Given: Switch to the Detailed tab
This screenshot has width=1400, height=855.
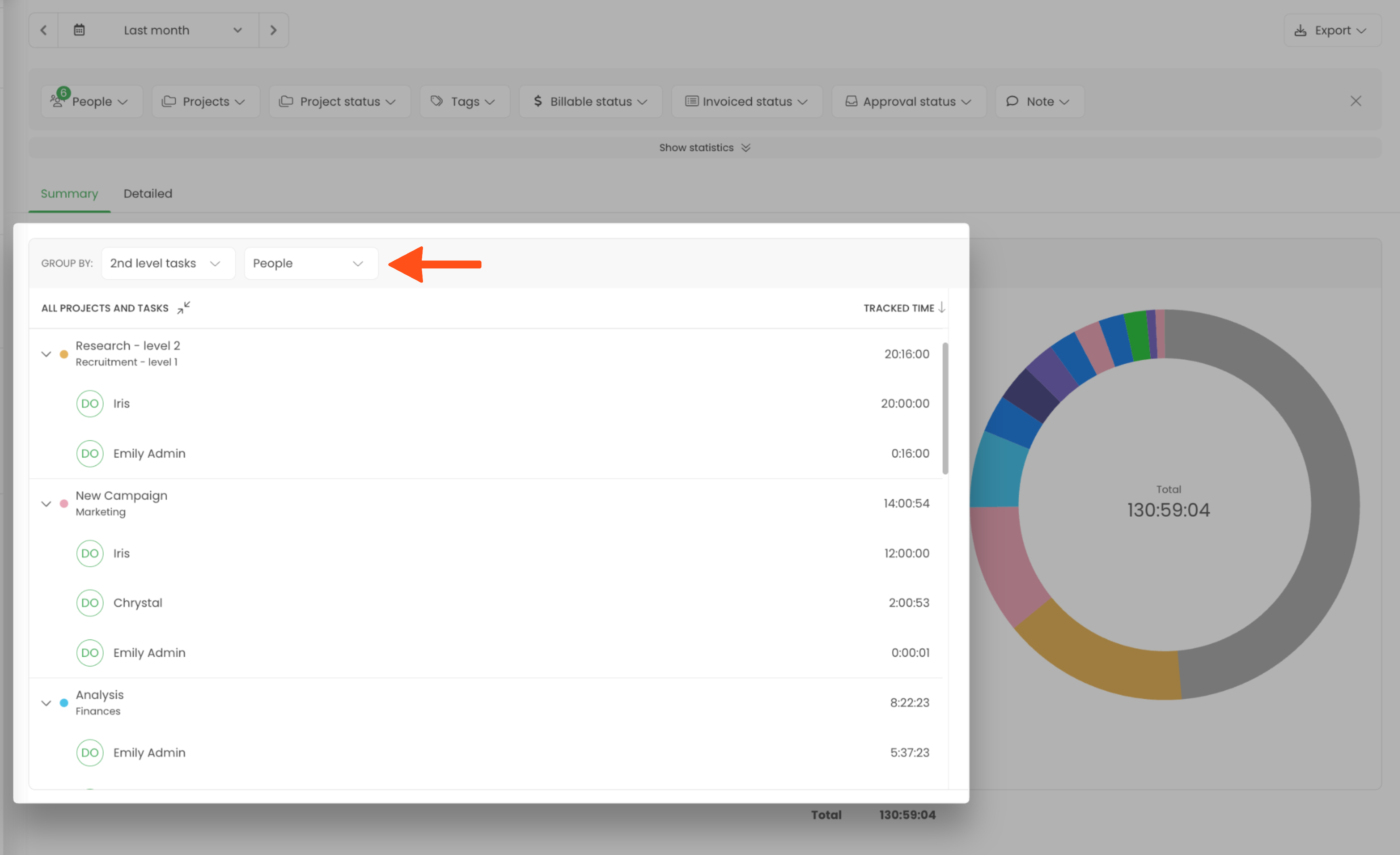Looking at the screenshot, I should (148, 193).
